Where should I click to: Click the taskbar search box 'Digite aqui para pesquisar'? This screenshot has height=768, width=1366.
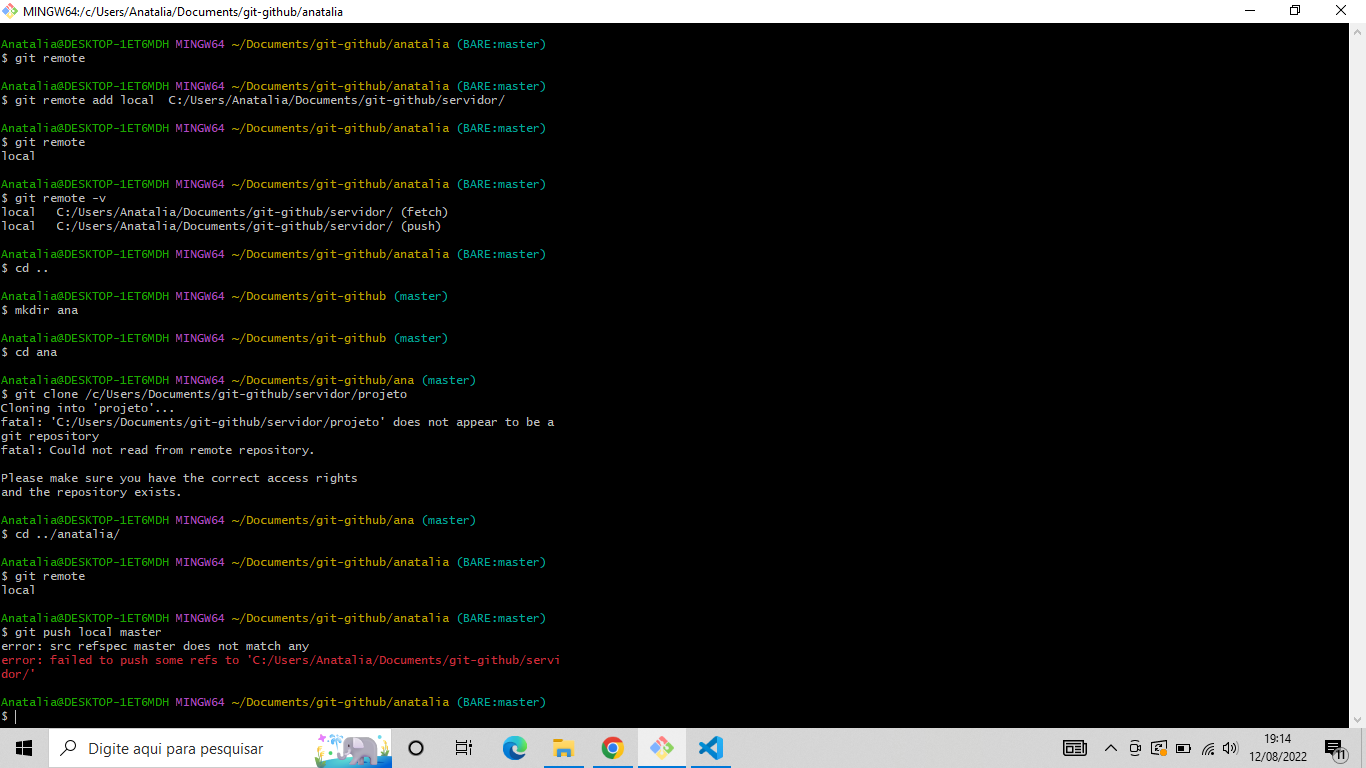click(220, 748)
